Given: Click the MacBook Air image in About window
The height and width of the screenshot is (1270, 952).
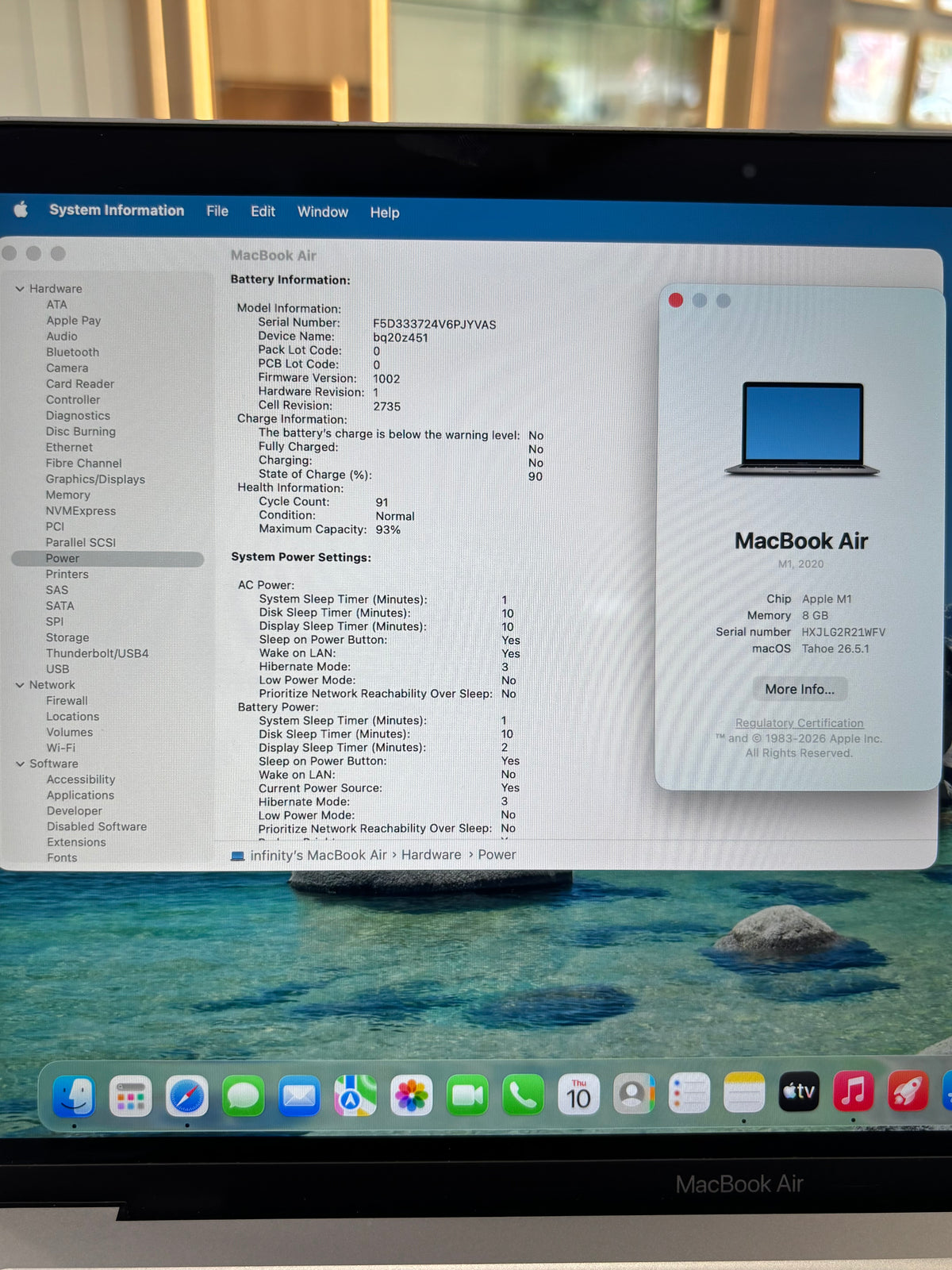Looking at the screenshot, I should click(x=801, y=429).
